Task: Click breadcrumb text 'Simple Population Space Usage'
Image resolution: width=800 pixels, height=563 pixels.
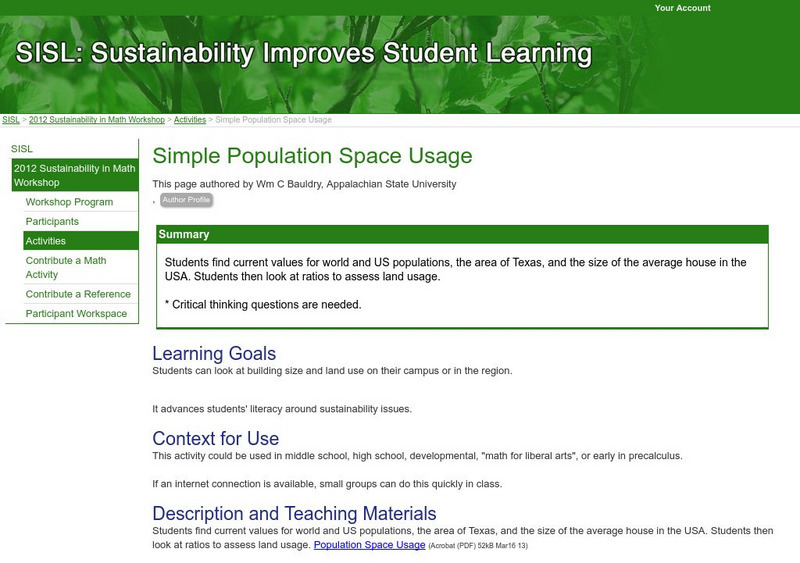Action: 273,119
